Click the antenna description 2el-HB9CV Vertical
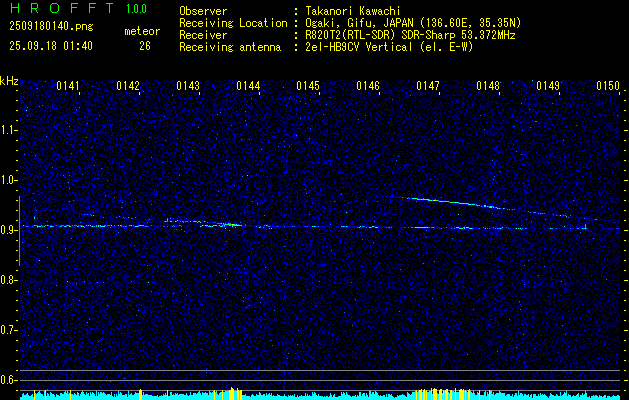Image resolution: width=629 pixels, height=400 pixels. 387,47
